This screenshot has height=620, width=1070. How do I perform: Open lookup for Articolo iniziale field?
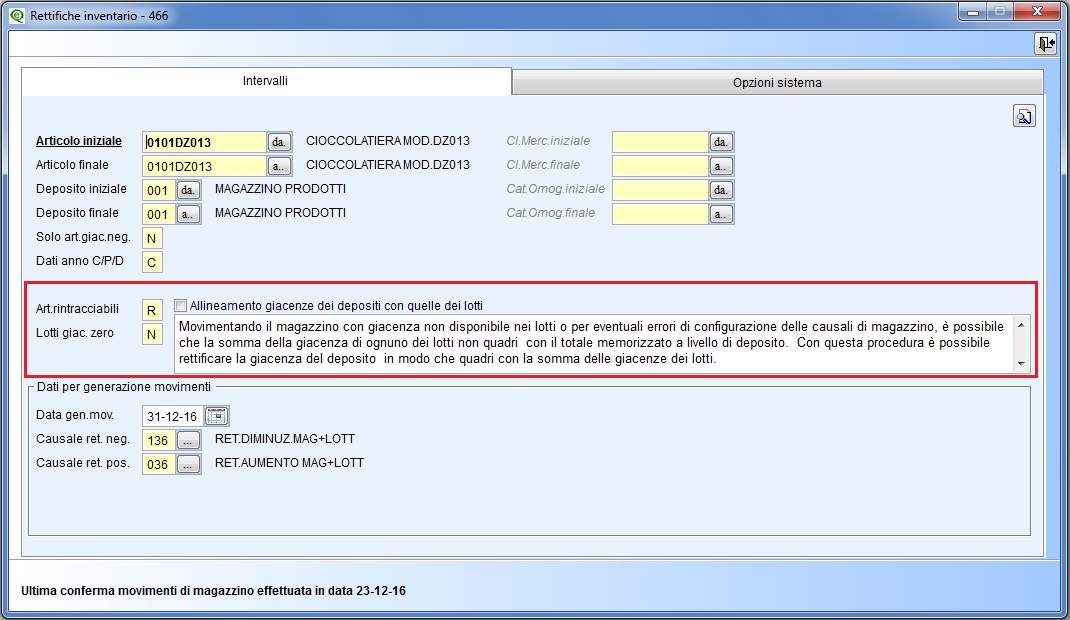point(280,142)
